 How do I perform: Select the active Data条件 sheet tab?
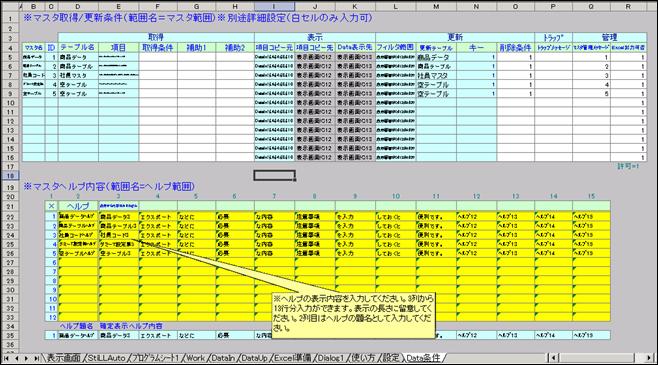423,358
